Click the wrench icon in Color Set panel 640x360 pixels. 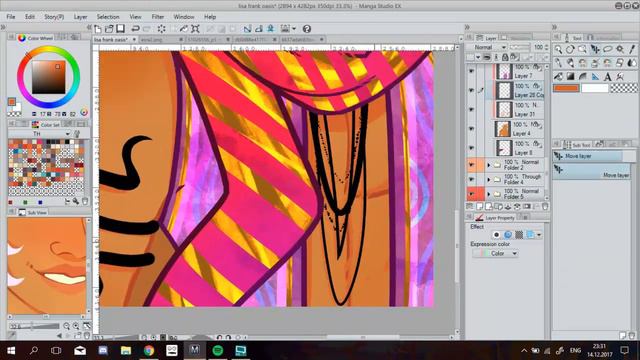[x=76, y=201]
